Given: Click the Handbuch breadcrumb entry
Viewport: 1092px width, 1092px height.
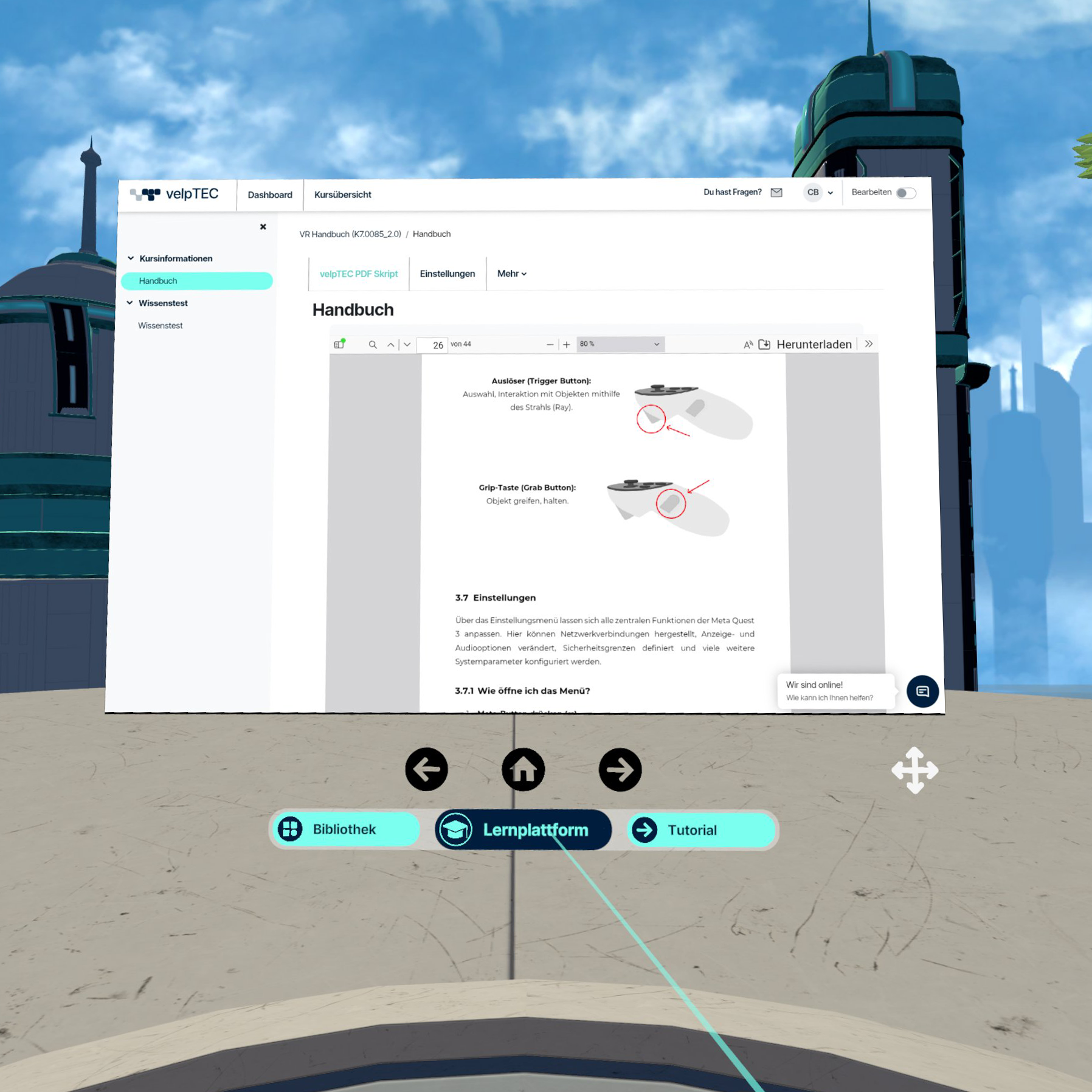Looking at the screenshot, I should [x=432, y=234].
